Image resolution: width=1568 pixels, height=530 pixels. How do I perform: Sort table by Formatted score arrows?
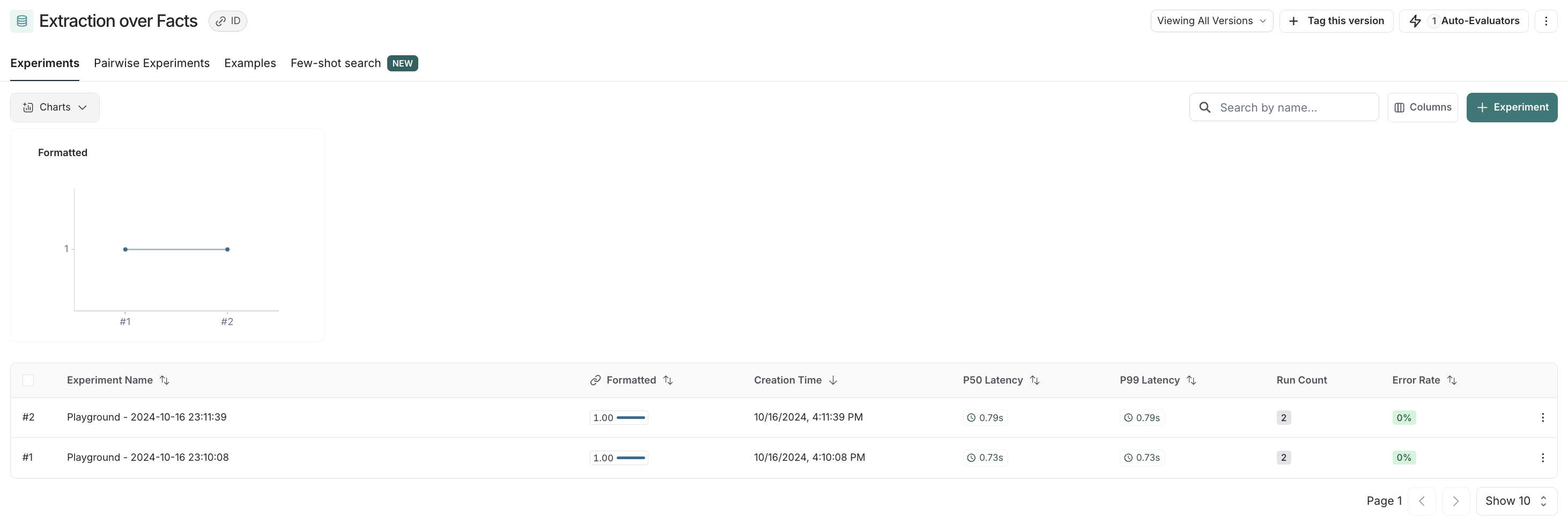[668, 380]
